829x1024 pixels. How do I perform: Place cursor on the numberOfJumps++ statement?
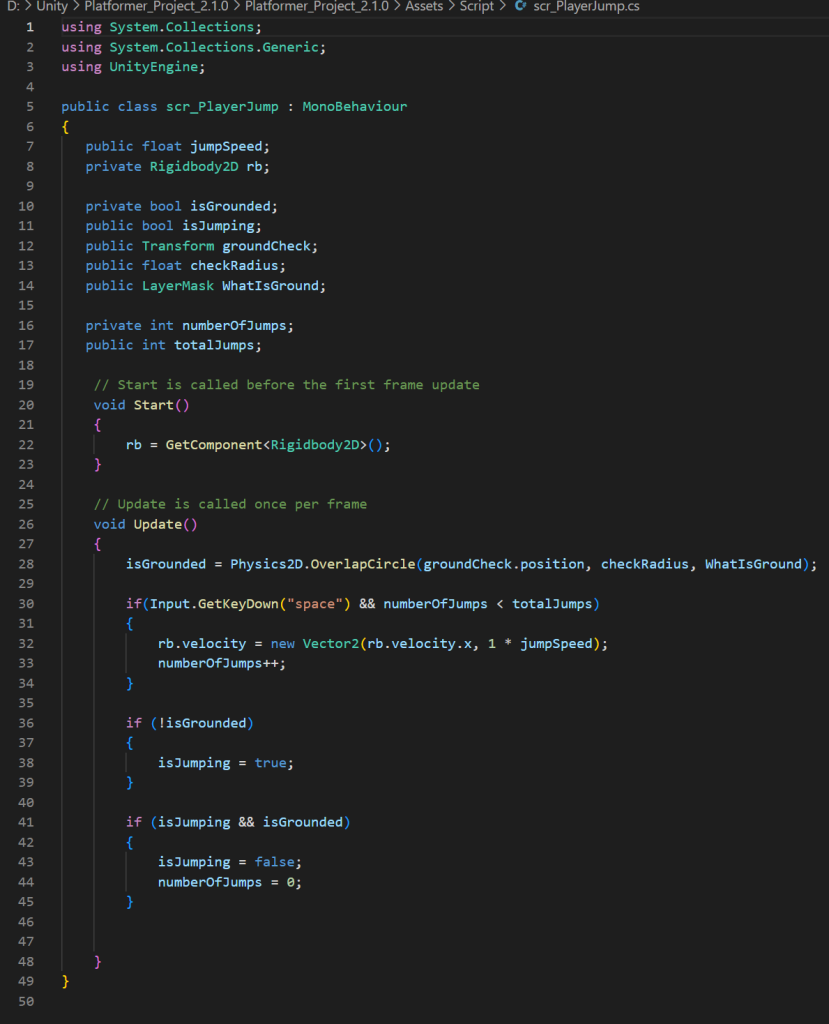(x=220, y=664)
